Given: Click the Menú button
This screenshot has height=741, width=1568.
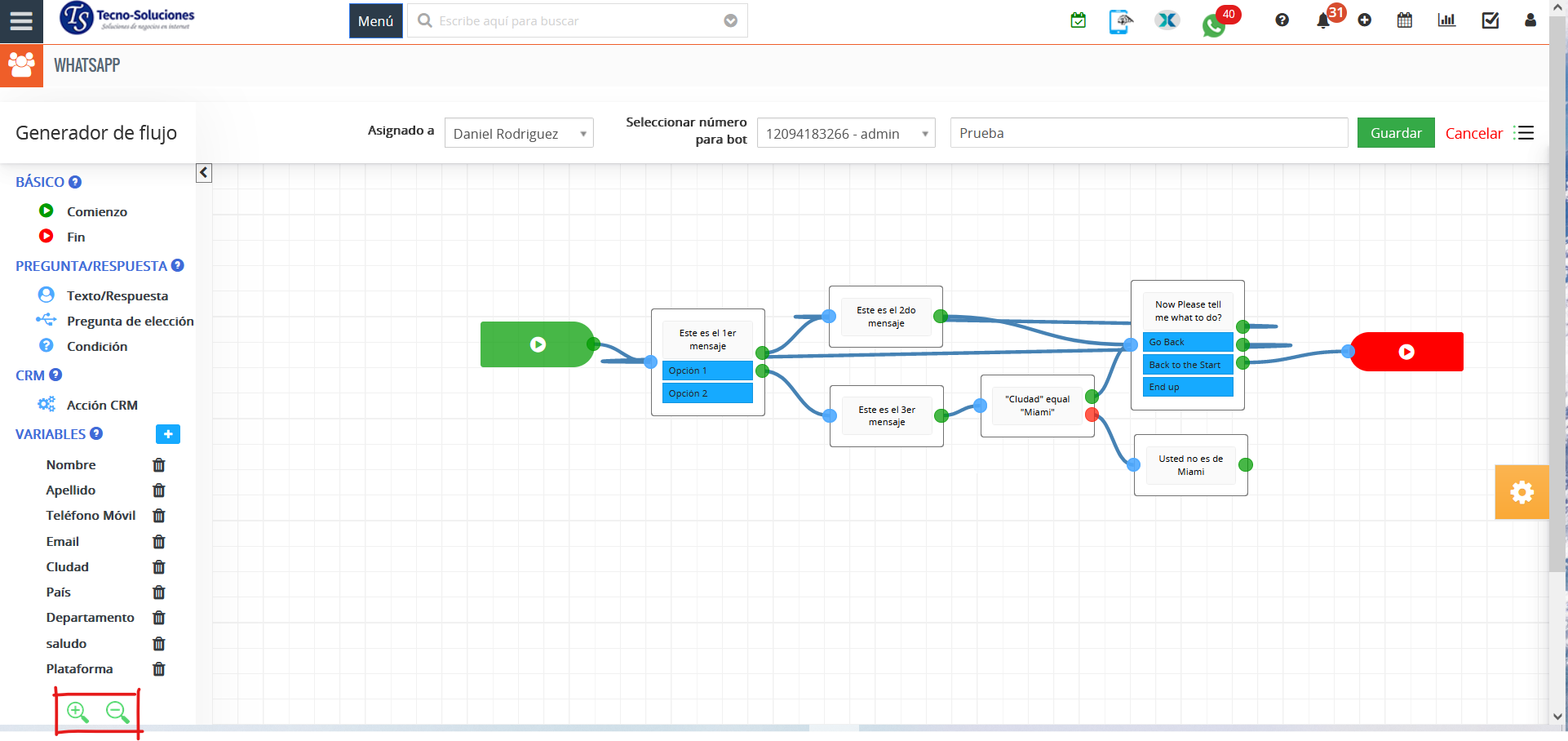Looking at the screenshot, I should pos(375,21).
